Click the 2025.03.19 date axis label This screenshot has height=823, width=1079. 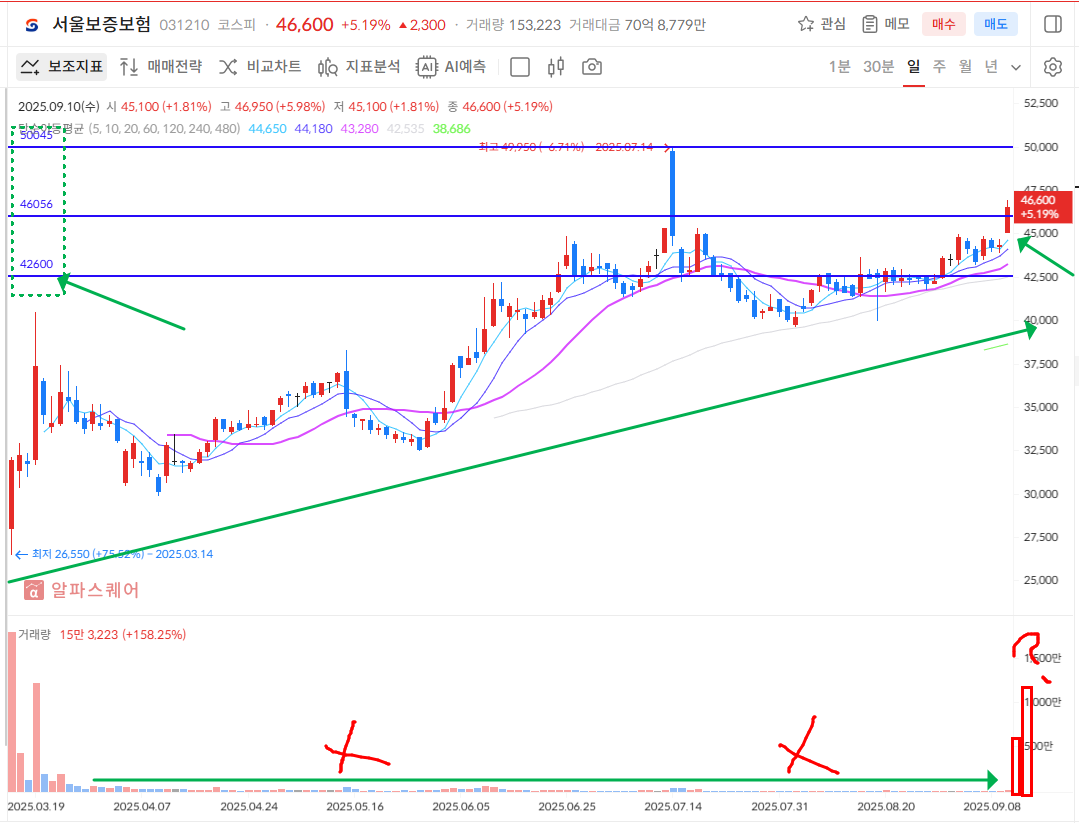tap(36, 806)
